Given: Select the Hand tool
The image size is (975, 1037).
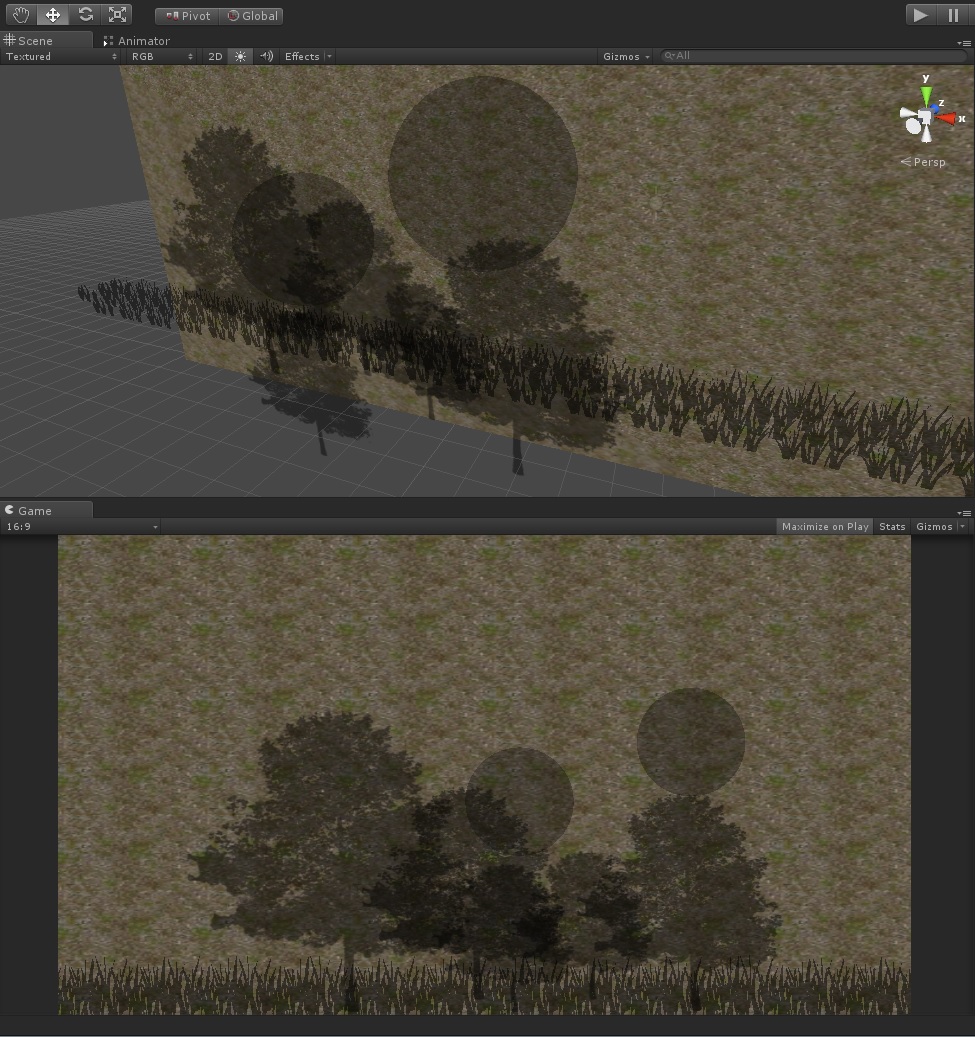Looking at the screenshot, I should tap(20, 14).
